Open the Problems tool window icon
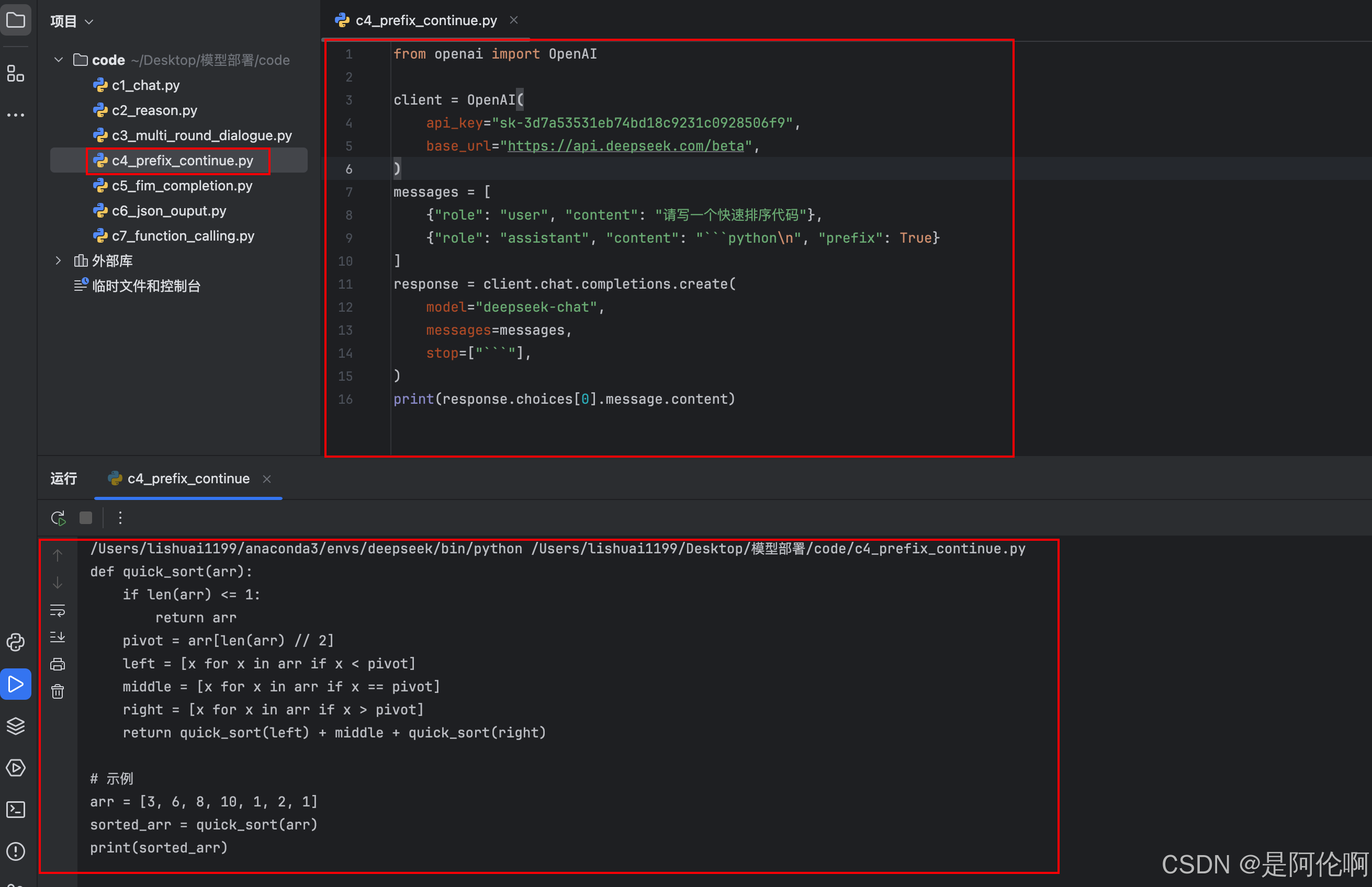The height and width of the screenshot is (887, 1372). [16, 851]
